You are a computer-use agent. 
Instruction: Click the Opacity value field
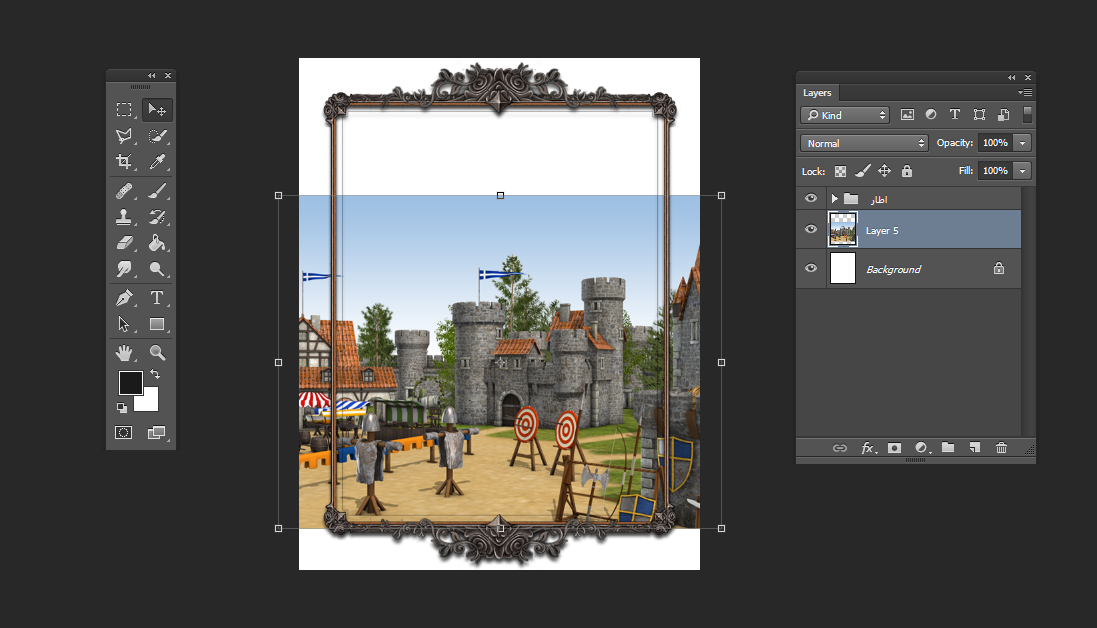(995, 143)
